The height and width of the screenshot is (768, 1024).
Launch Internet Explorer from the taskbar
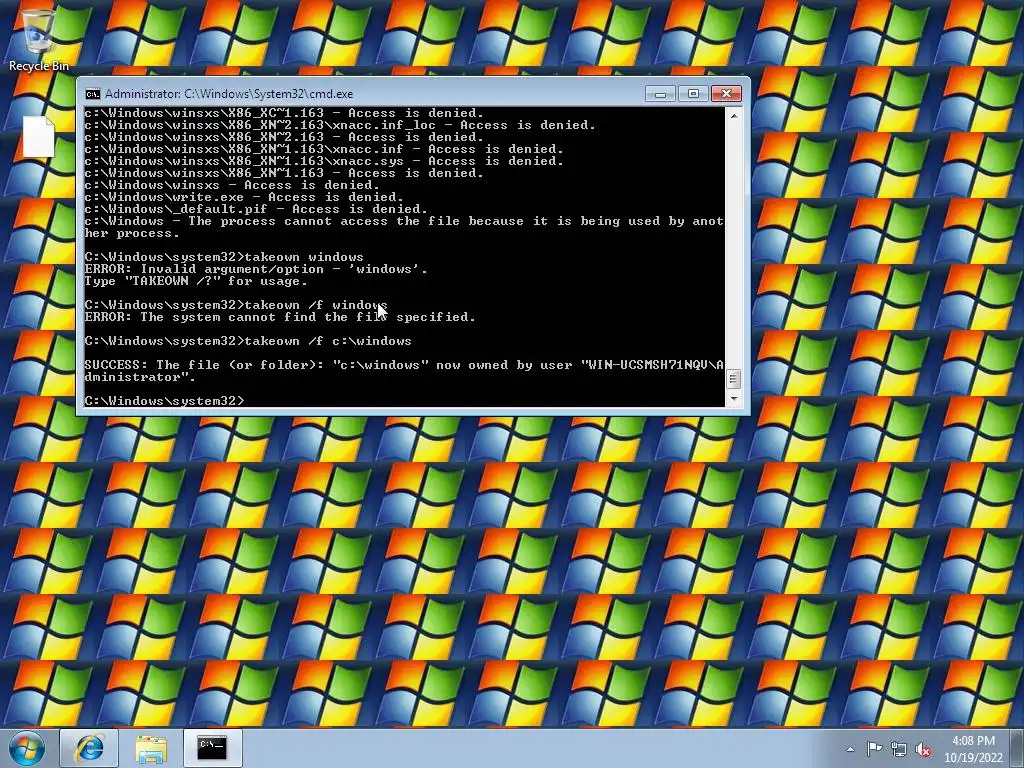pyautogui.click(x=89, y=748)
